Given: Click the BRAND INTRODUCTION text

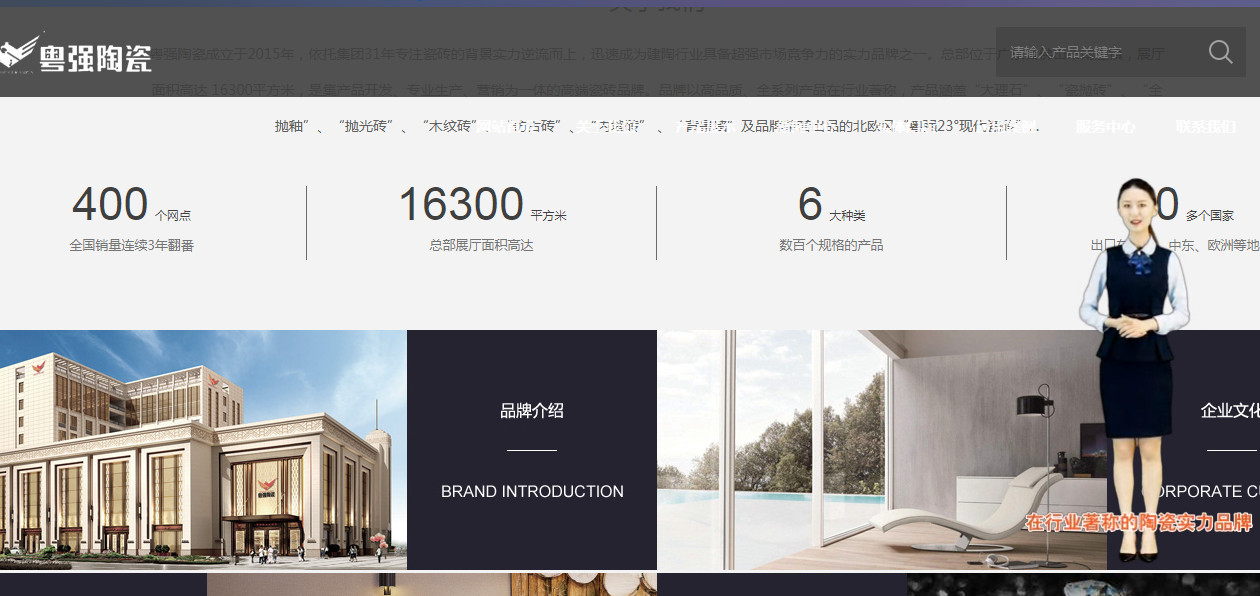Looking at the screenshot, I should [x=532, y=491].
